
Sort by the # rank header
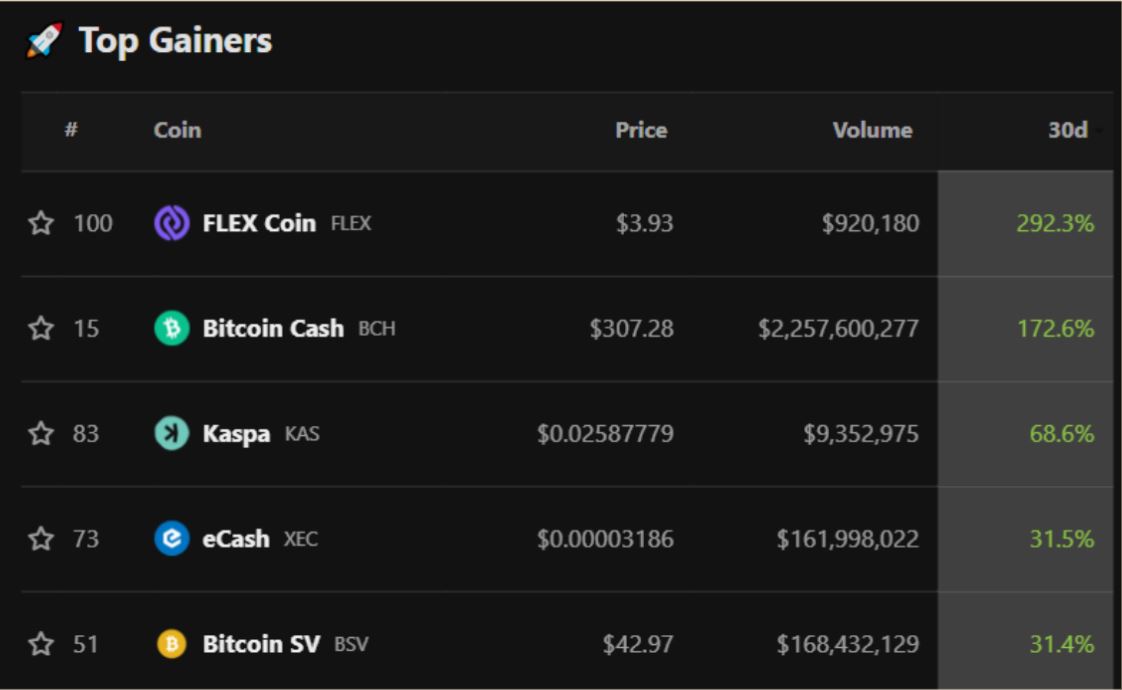71,131
